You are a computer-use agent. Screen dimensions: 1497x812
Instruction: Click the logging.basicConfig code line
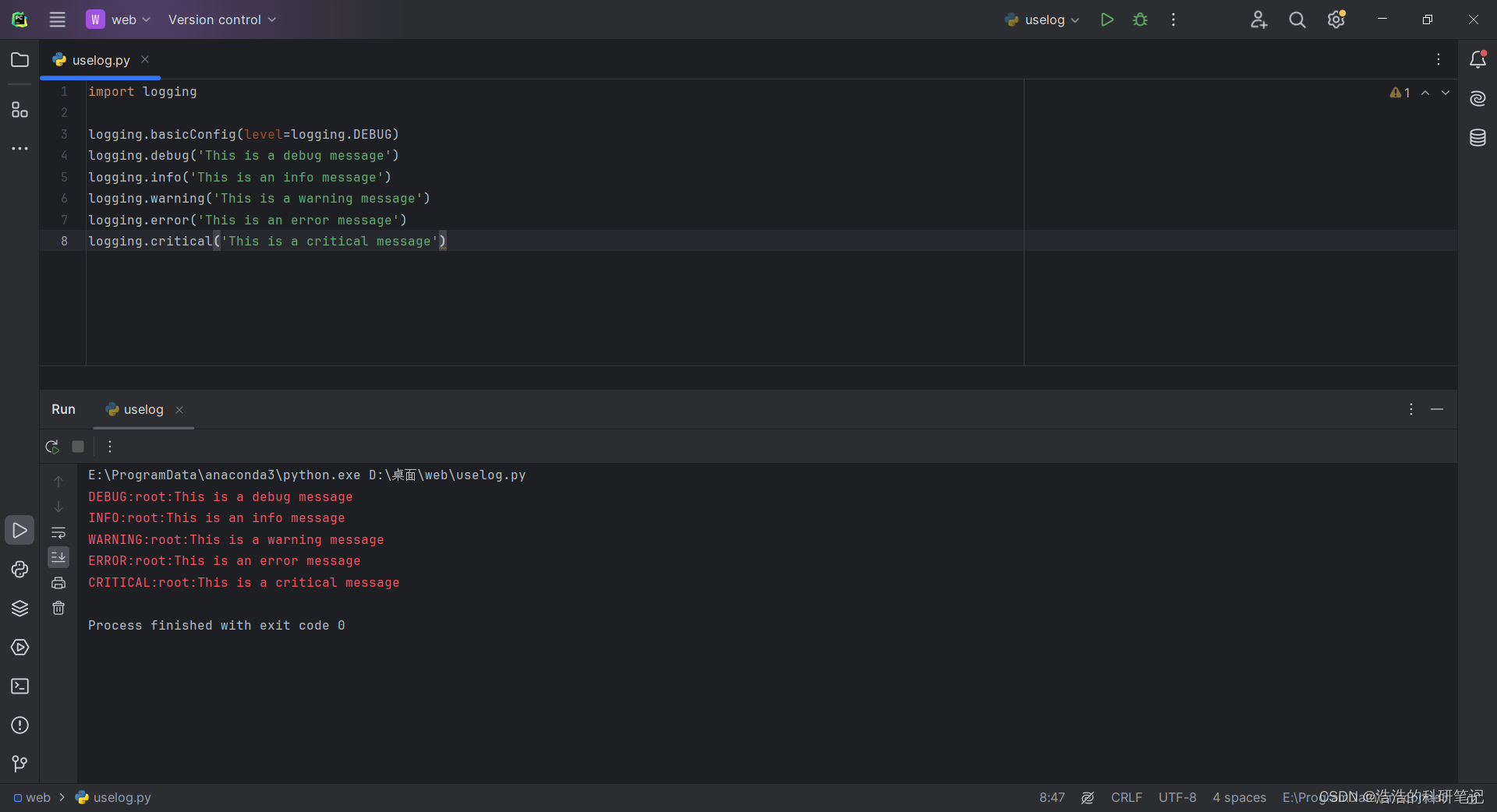point(243,134)
